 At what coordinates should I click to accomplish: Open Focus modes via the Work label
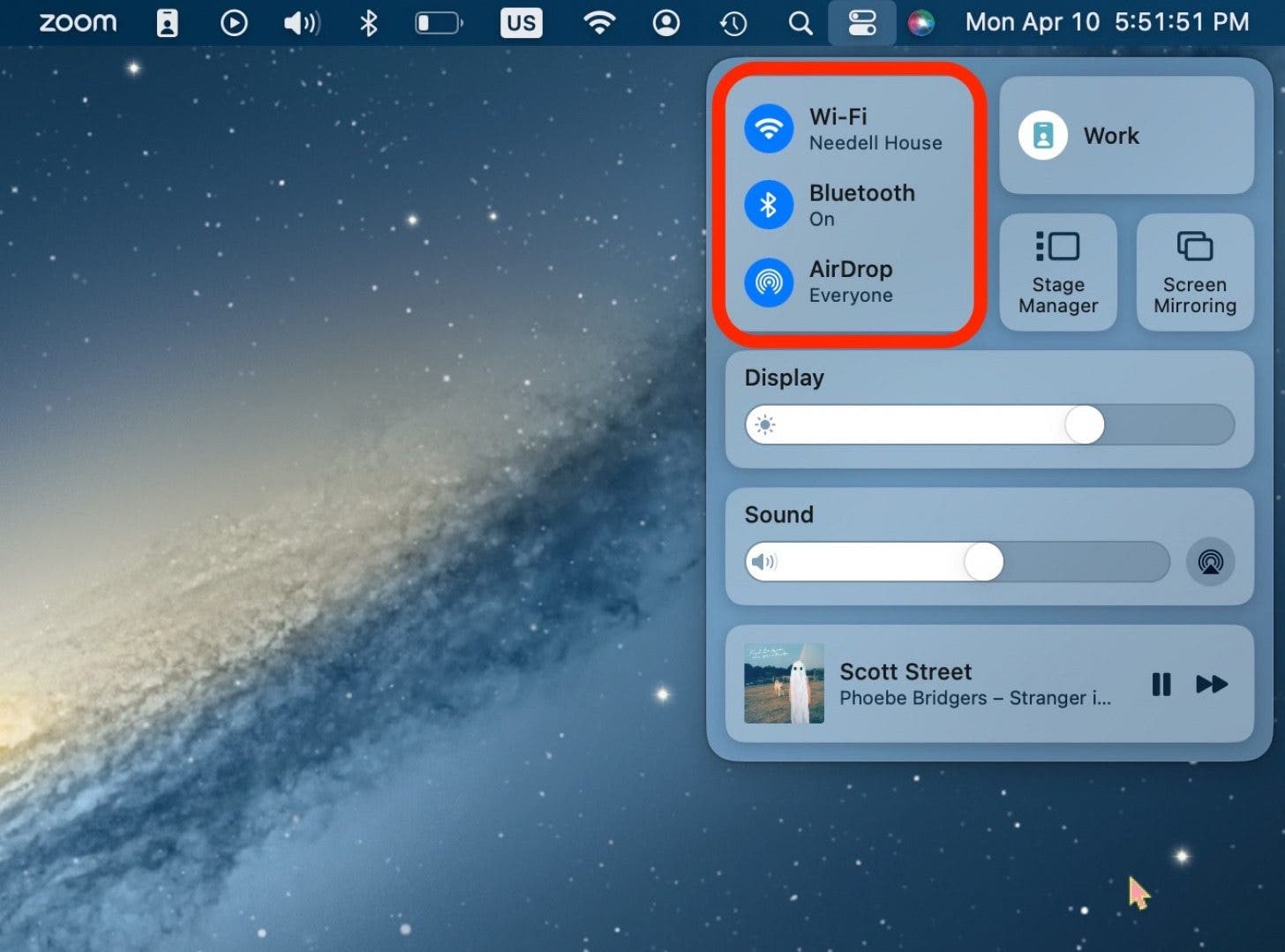[1111, 136]
